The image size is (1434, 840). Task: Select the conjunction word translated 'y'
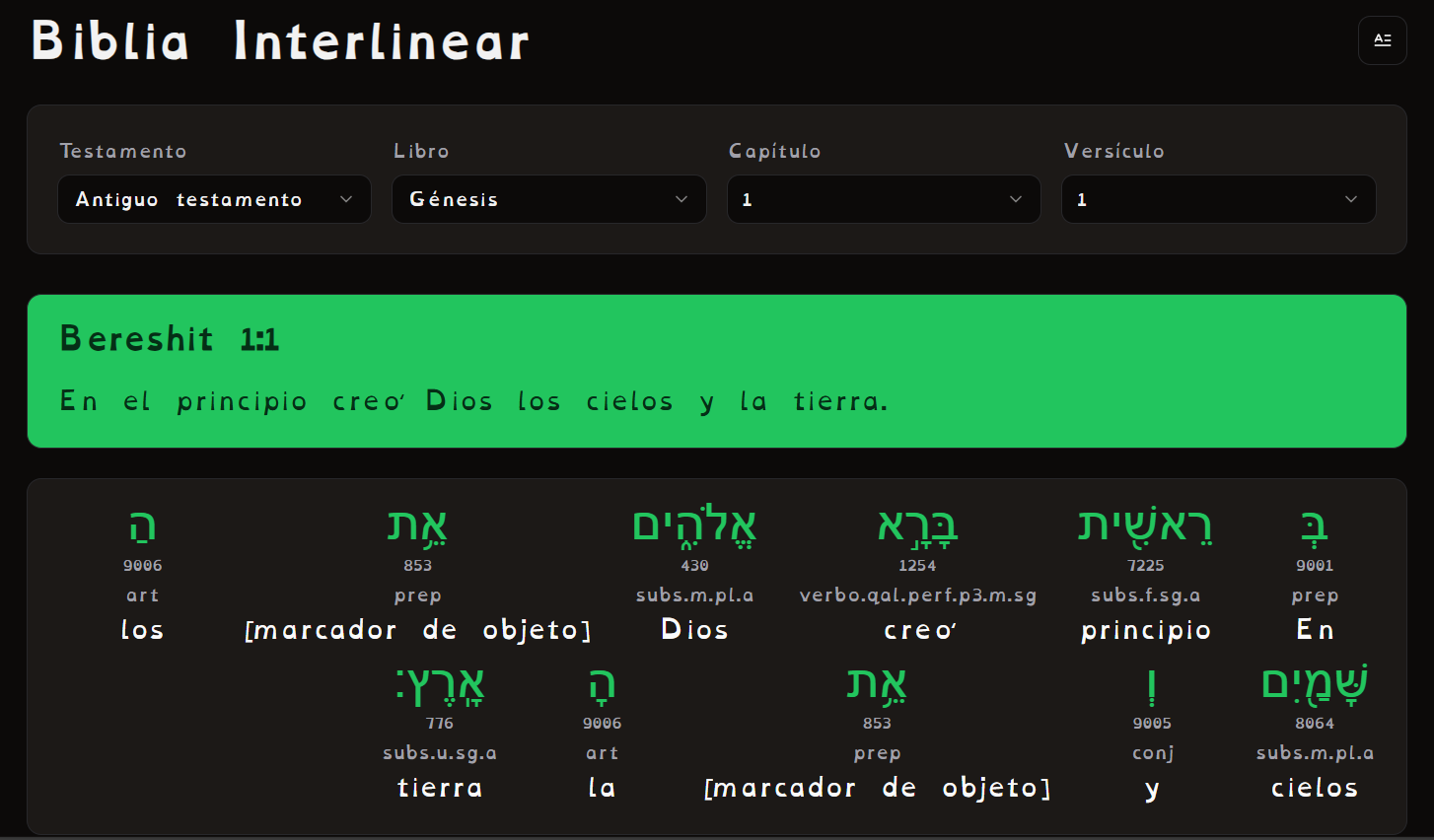pyautogui.click(x=1152, y=684)
